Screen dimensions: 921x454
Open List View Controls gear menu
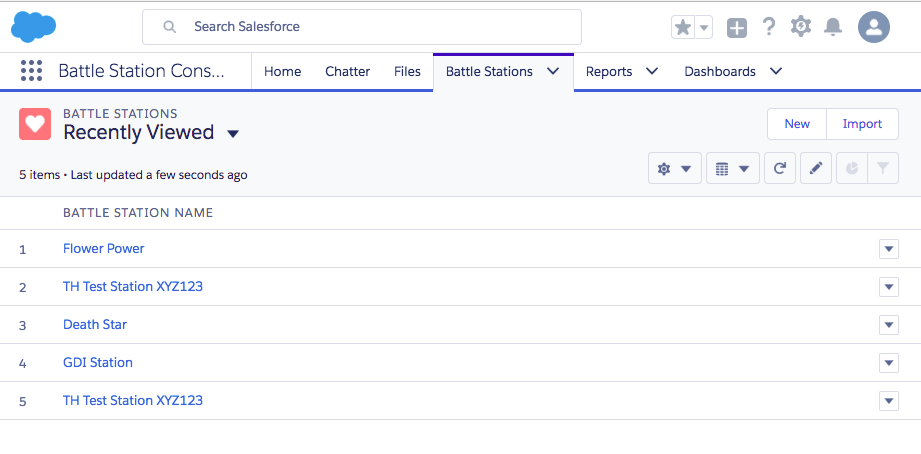675,169
